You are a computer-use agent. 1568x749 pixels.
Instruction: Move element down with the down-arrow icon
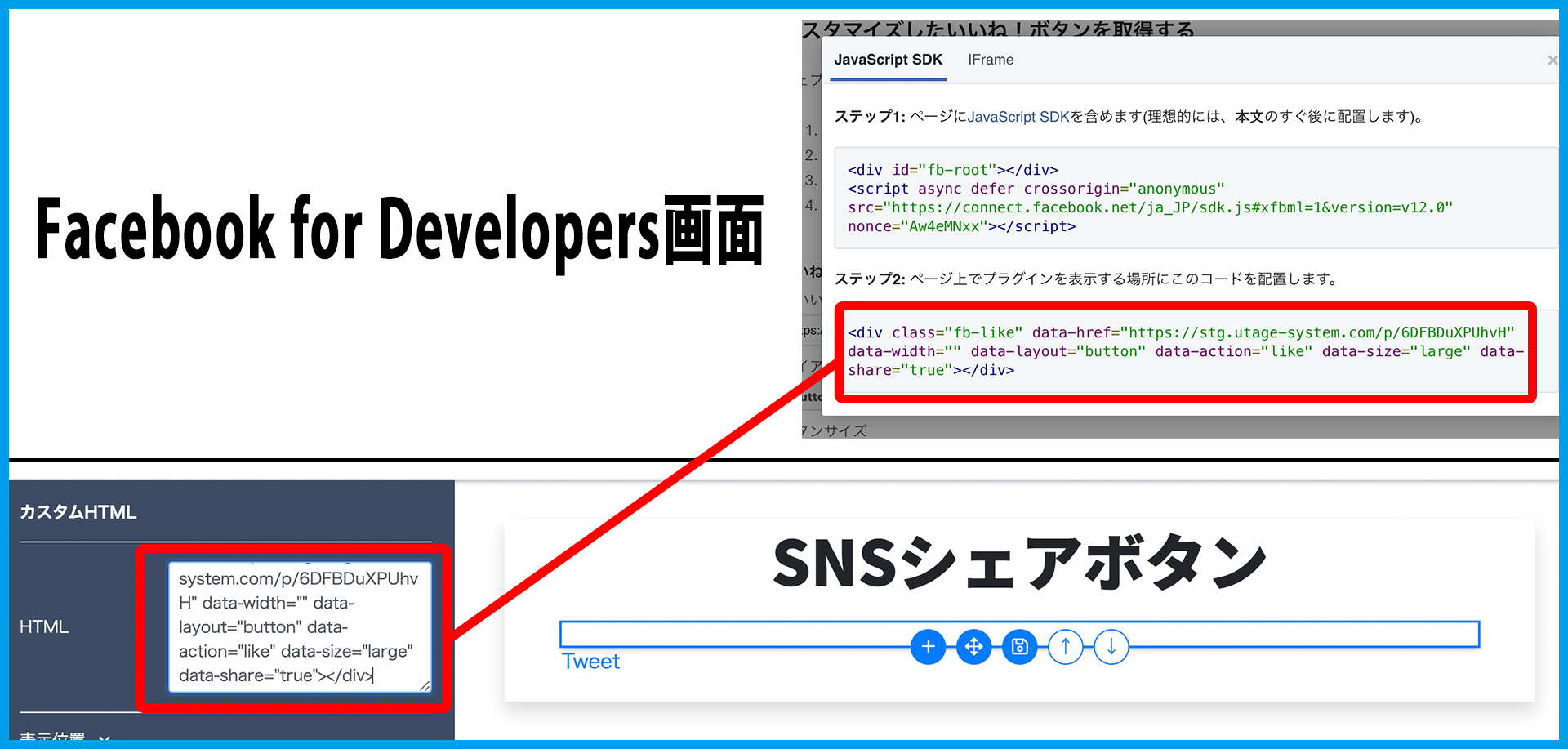[1111, 647]
